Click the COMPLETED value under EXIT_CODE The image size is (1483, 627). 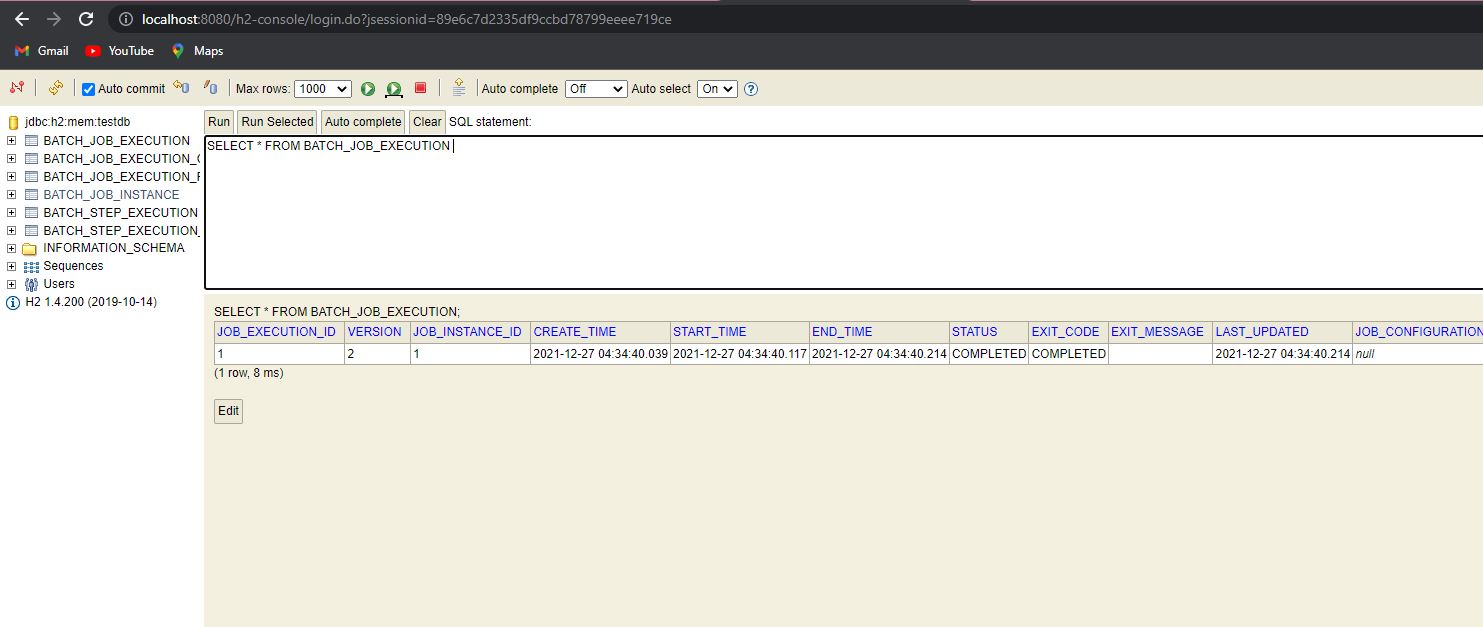coord(1069,354)
